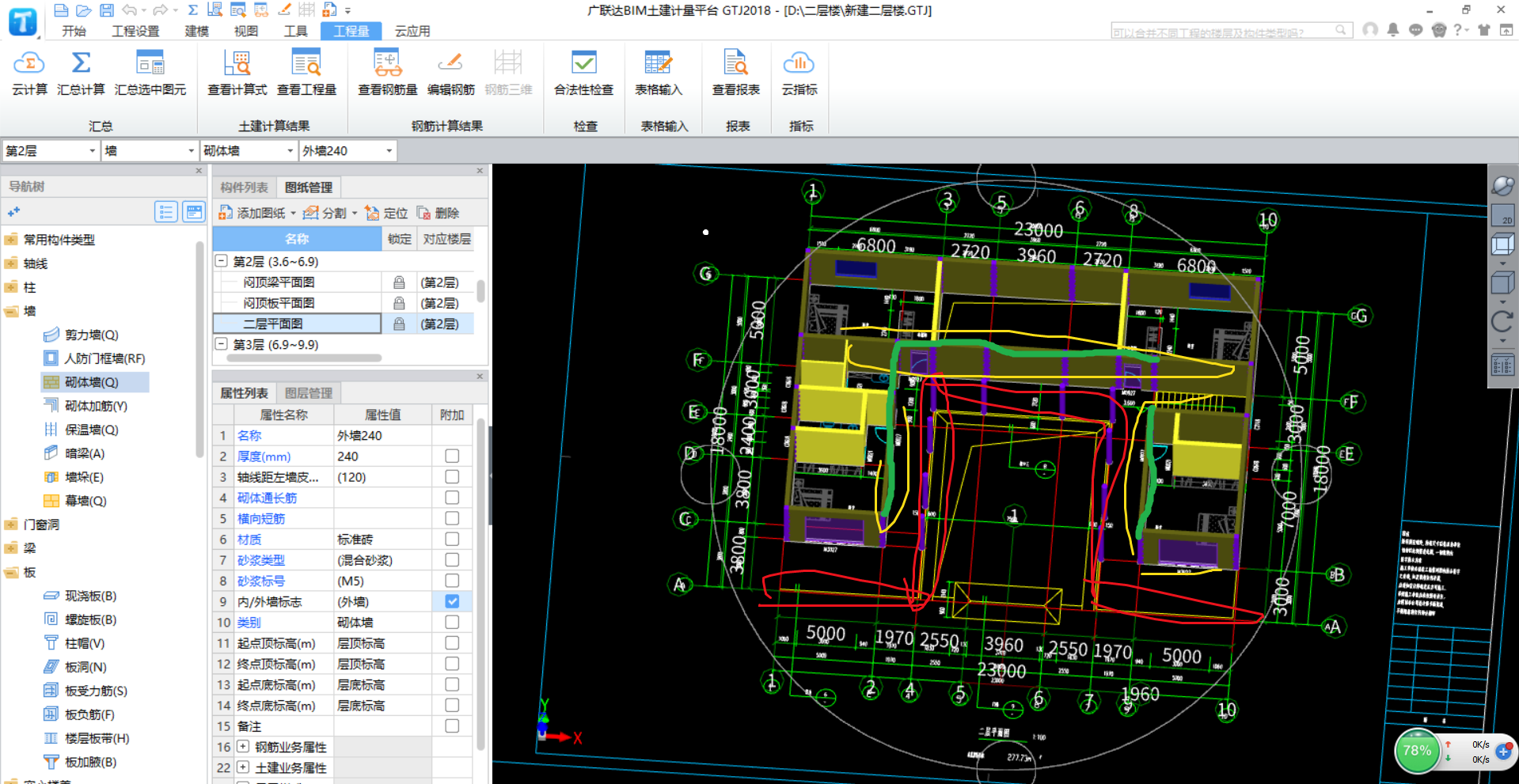The height and width of the screenshot is (784, 1519).
Task: Switch navigation tree to panel view icon
Action: coord(193,211)
